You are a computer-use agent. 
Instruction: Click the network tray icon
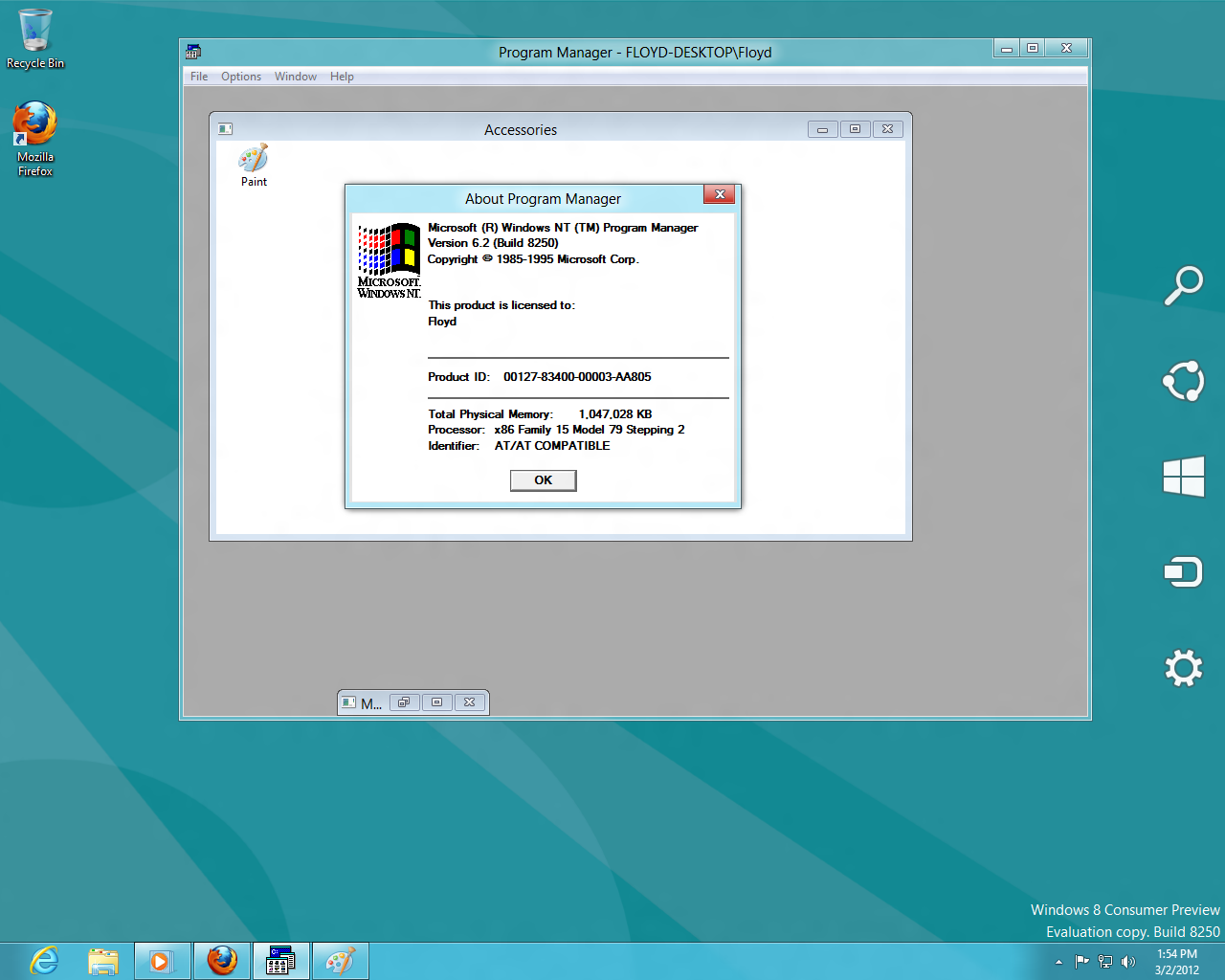tap(1105, 962)
